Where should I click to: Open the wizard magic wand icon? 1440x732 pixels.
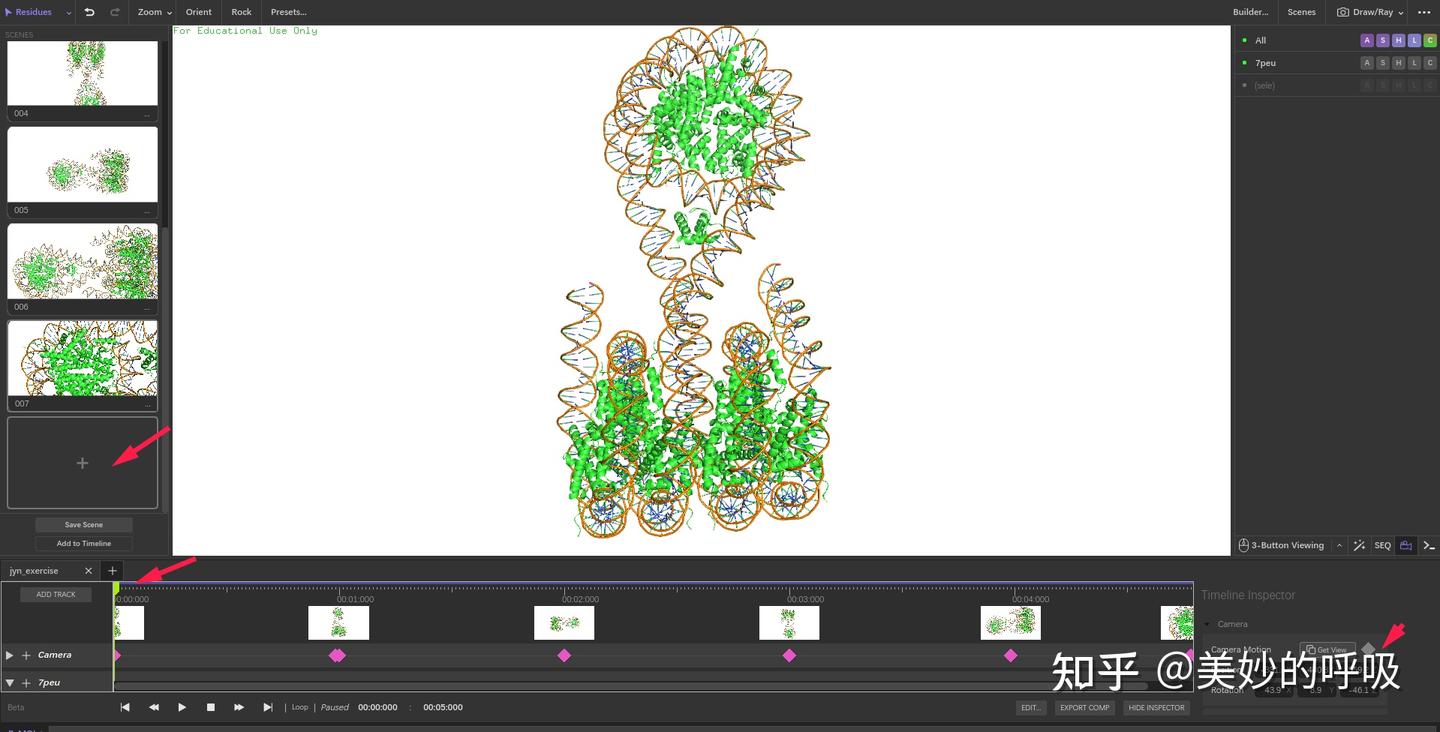coord(1359,545)
